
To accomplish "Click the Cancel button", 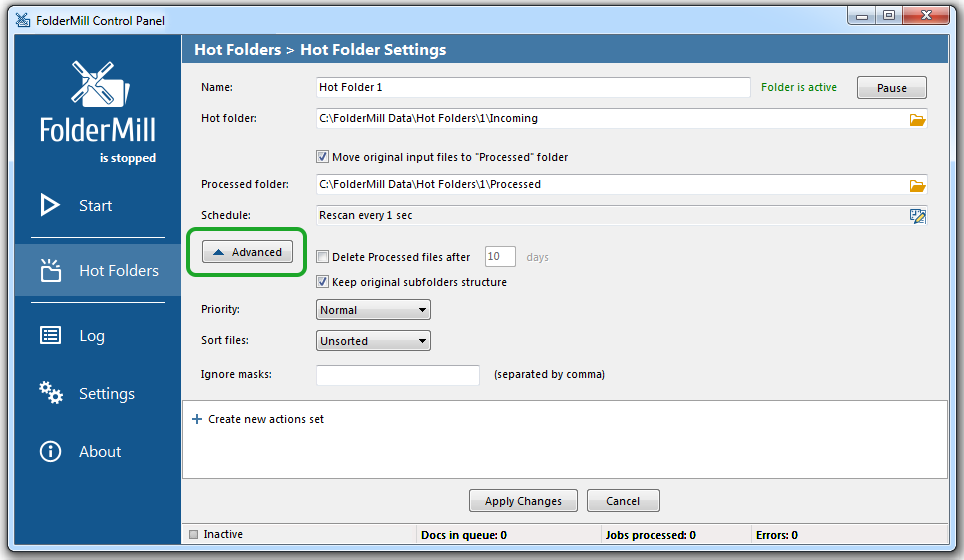I will pos(623,501).
